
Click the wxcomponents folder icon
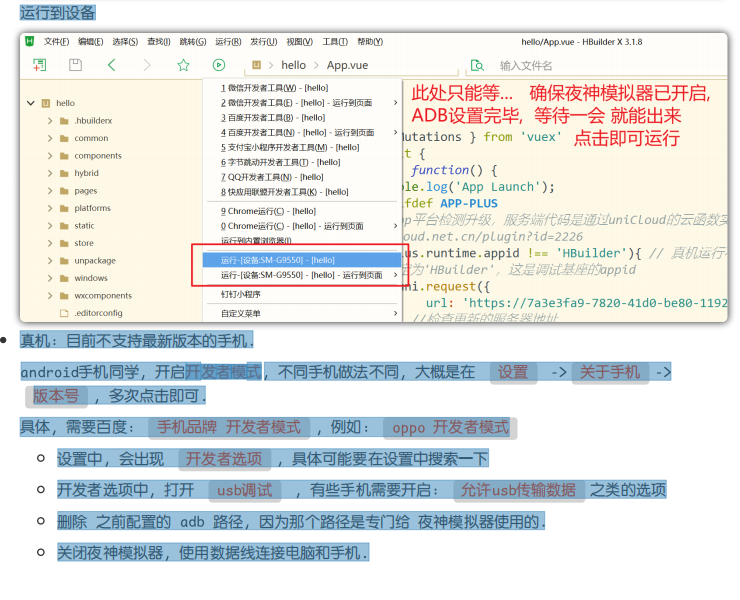[x=64, y=296]
